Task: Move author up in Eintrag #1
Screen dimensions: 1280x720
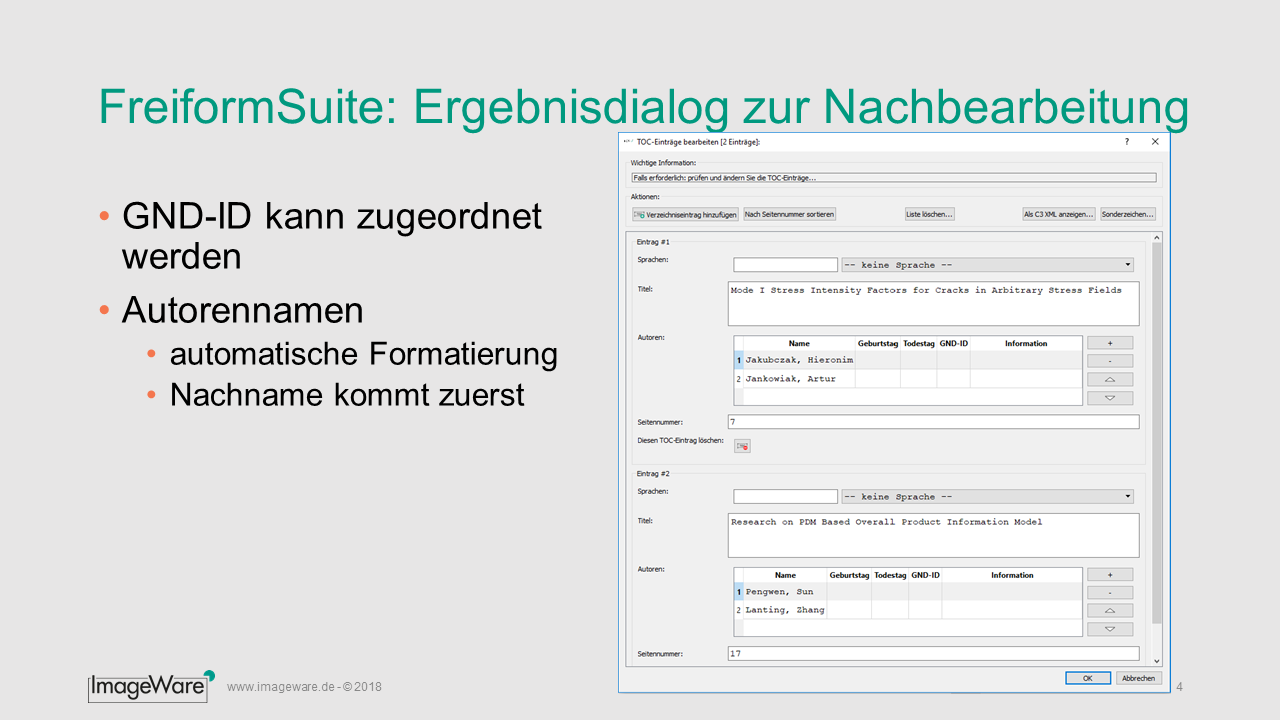Action: [x=1110, y=379]
